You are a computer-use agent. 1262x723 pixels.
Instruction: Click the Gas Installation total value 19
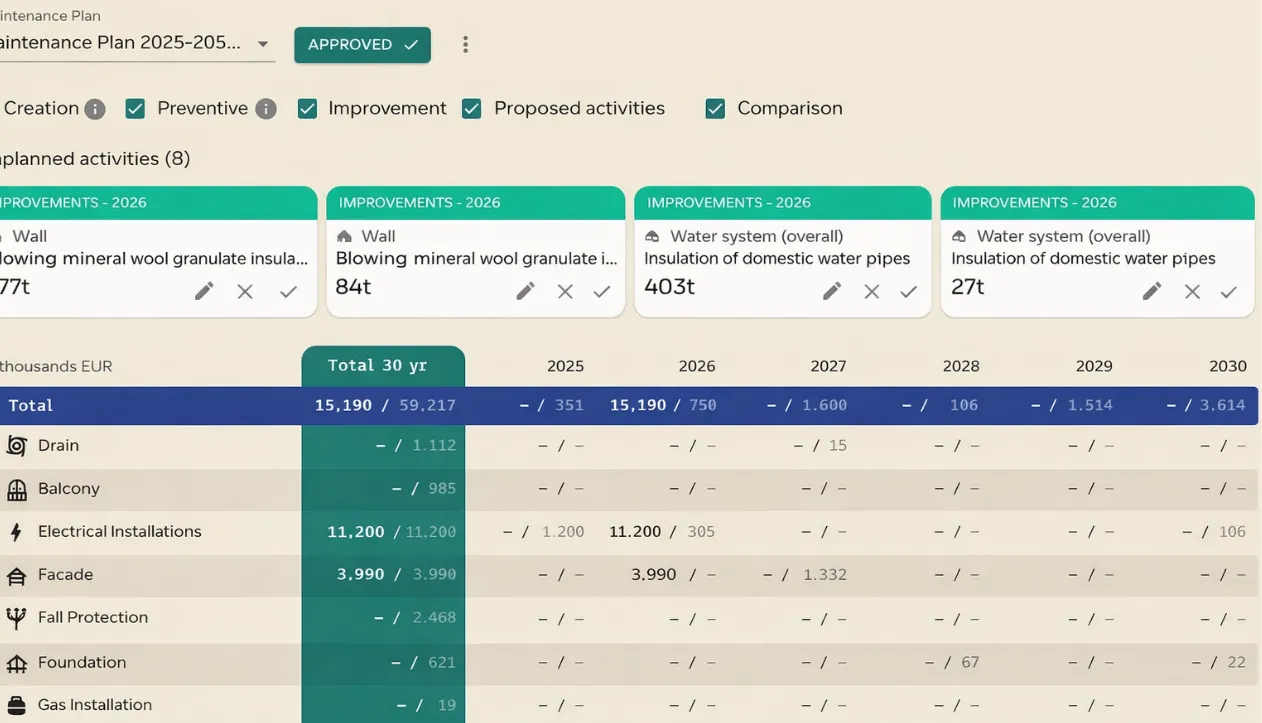point(446,705)
